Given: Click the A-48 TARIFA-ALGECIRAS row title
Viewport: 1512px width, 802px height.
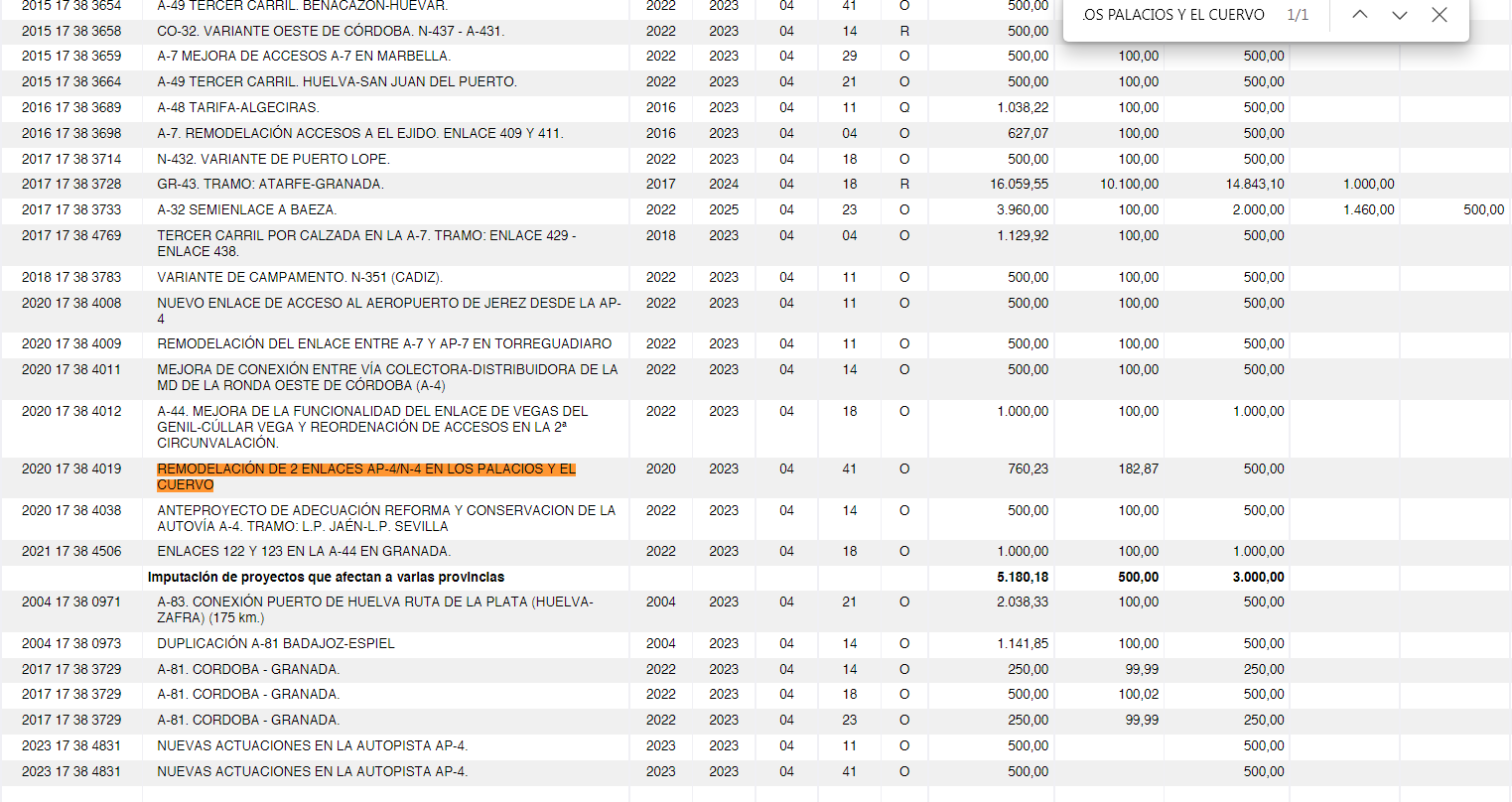Looking at the screenshot, I should coord(238,107).
